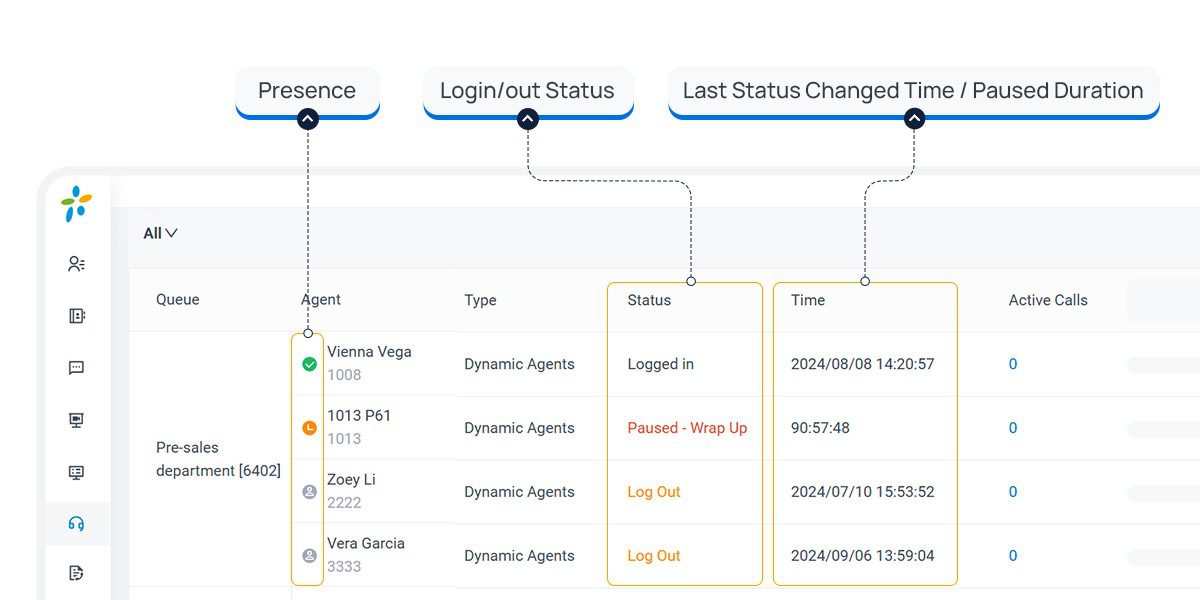Sort by the Agent column header
This screenshot has height=600, width=1200.
coord(321,300)
